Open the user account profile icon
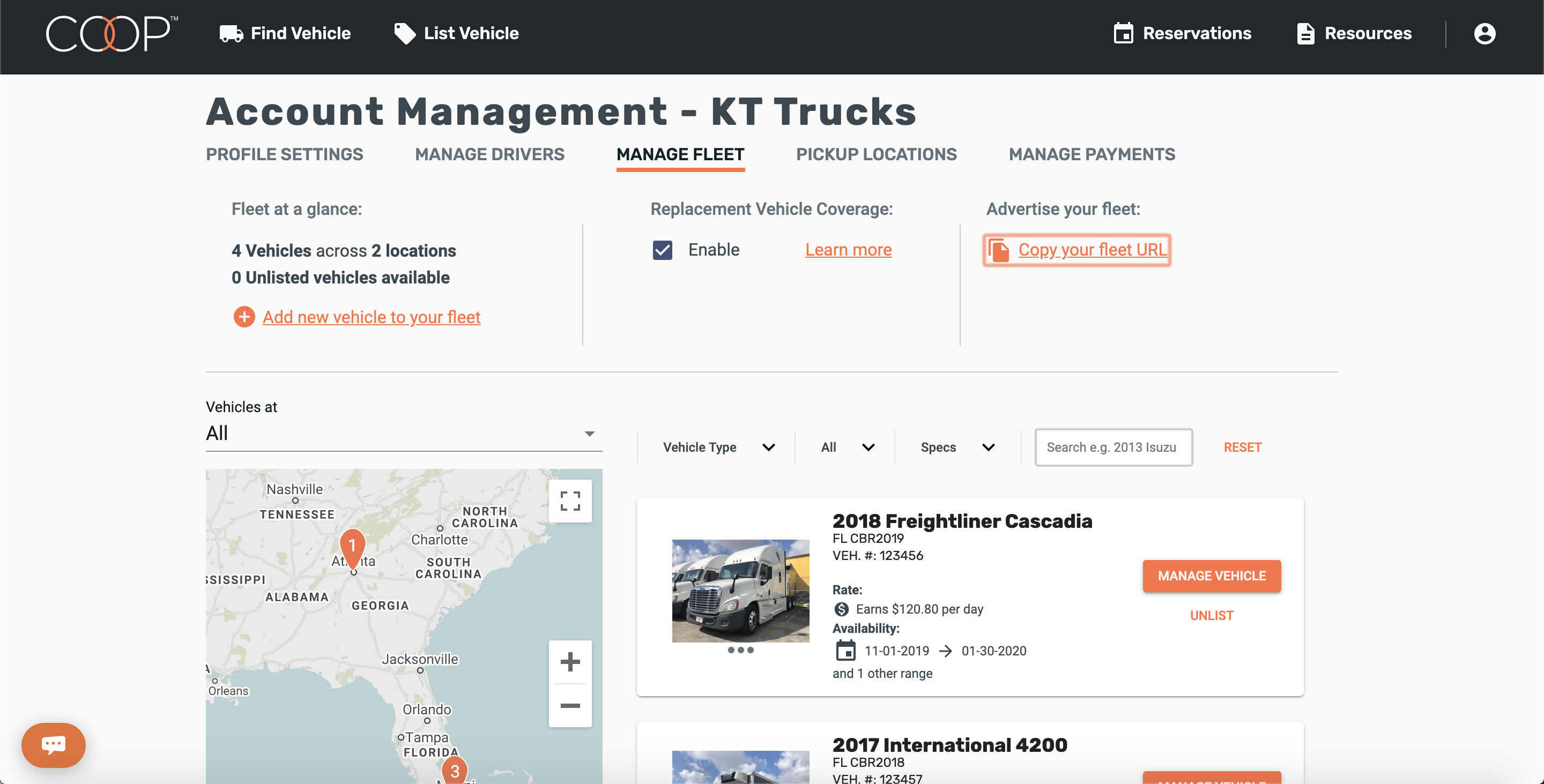1544x784 pixels. click(x=1484, y=34)
